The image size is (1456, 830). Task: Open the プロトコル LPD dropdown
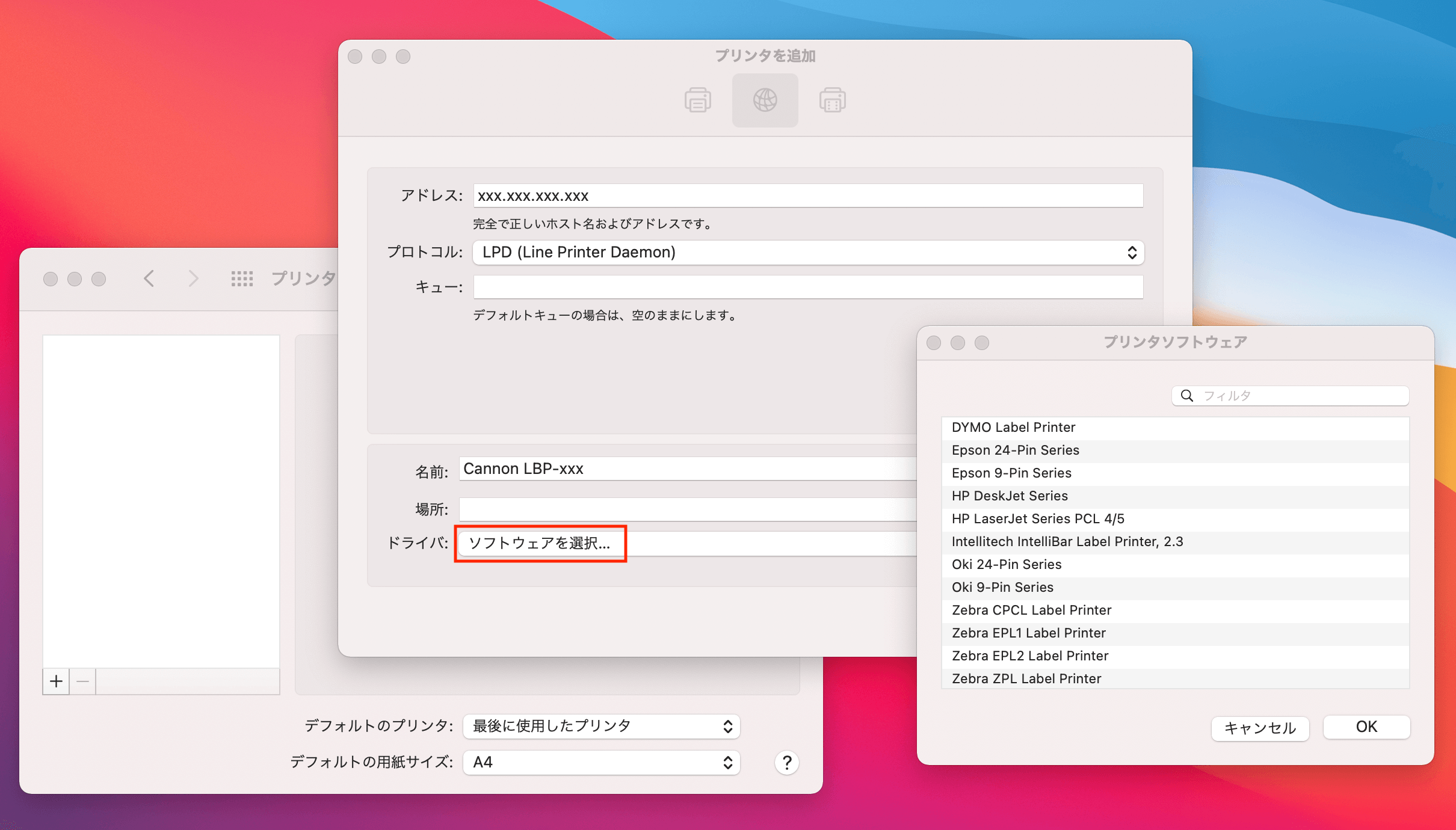(809, 253)
